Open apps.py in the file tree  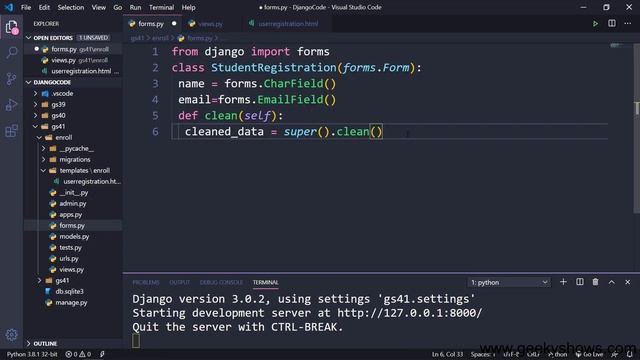pos(73,214)
